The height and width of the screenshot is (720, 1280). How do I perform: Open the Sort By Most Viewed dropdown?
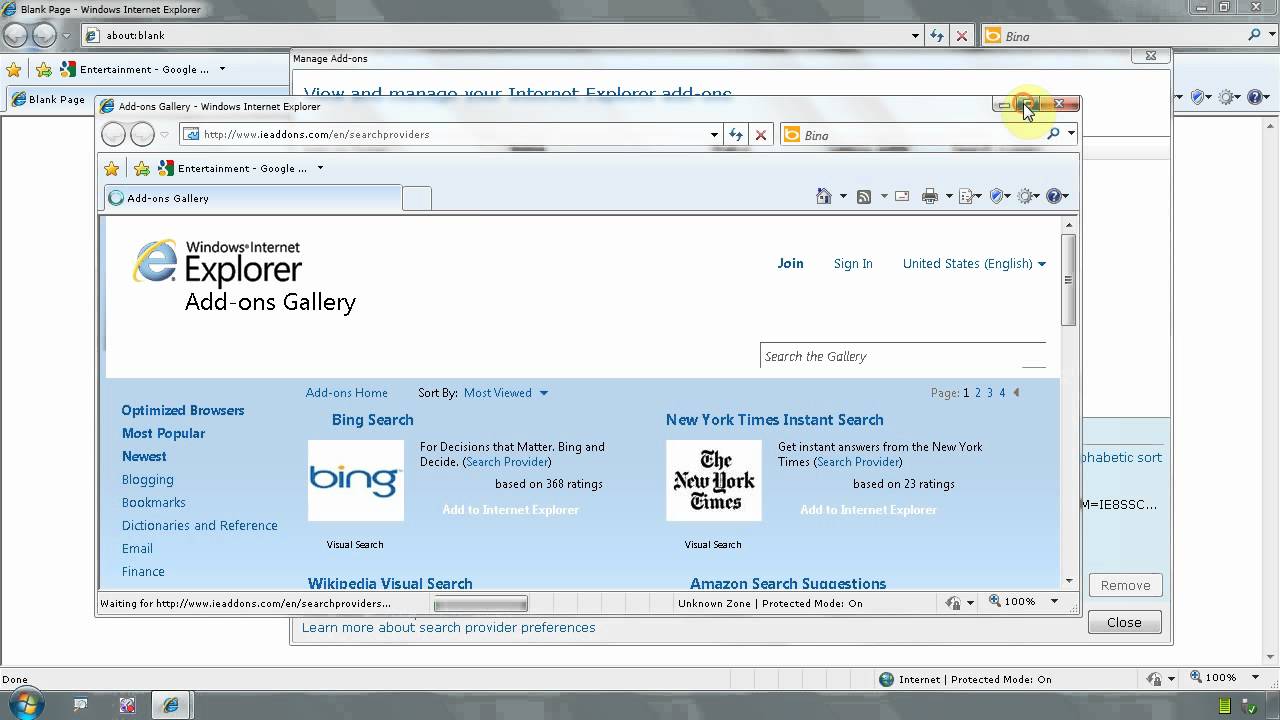(506, 393)
